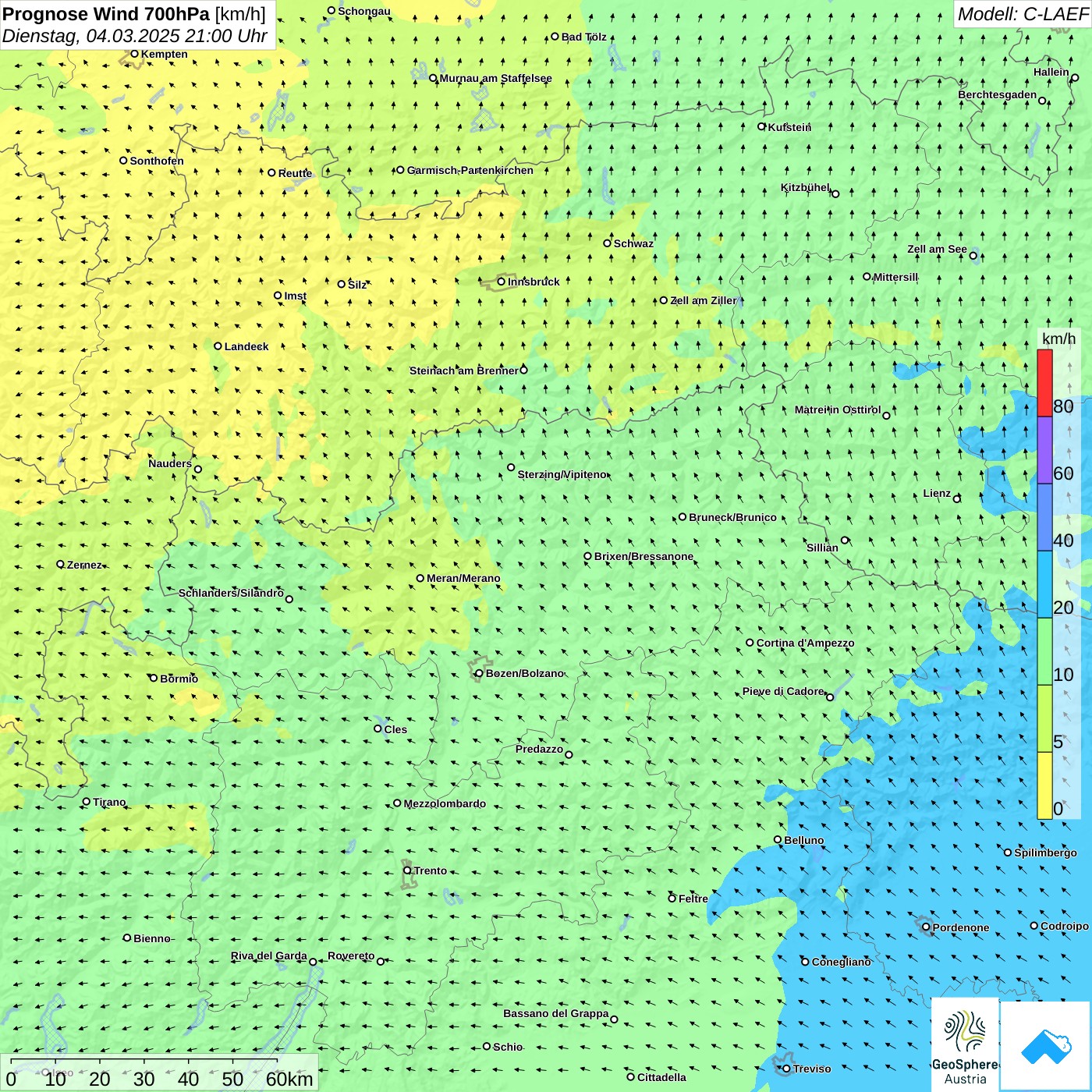Viewport: 1092px width, 1092px height.
Task: Click the Zernez city label
Action: pyautogui.click(x=84, y=565)
